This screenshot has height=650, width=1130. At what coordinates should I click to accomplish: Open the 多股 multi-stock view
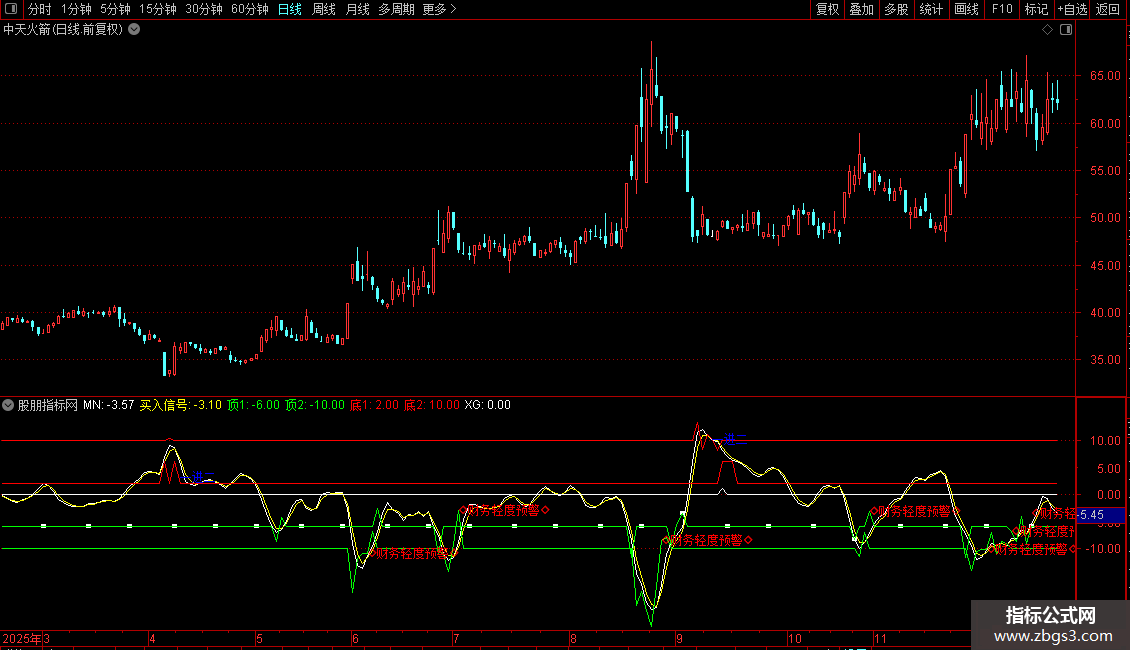(x=897, y=9)
